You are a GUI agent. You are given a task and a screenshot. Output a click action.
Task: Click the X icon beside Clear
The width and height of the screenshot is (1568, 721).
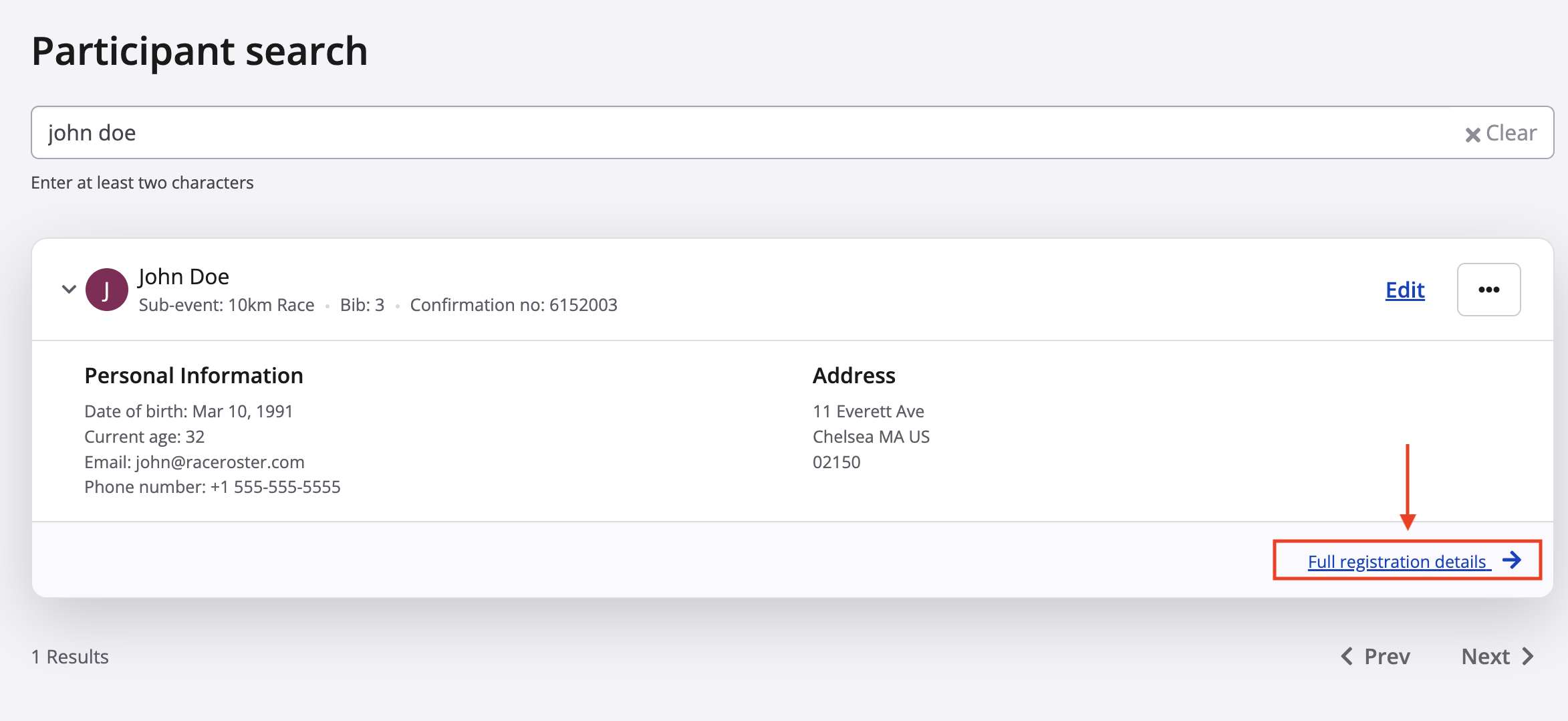point(1472,134)
